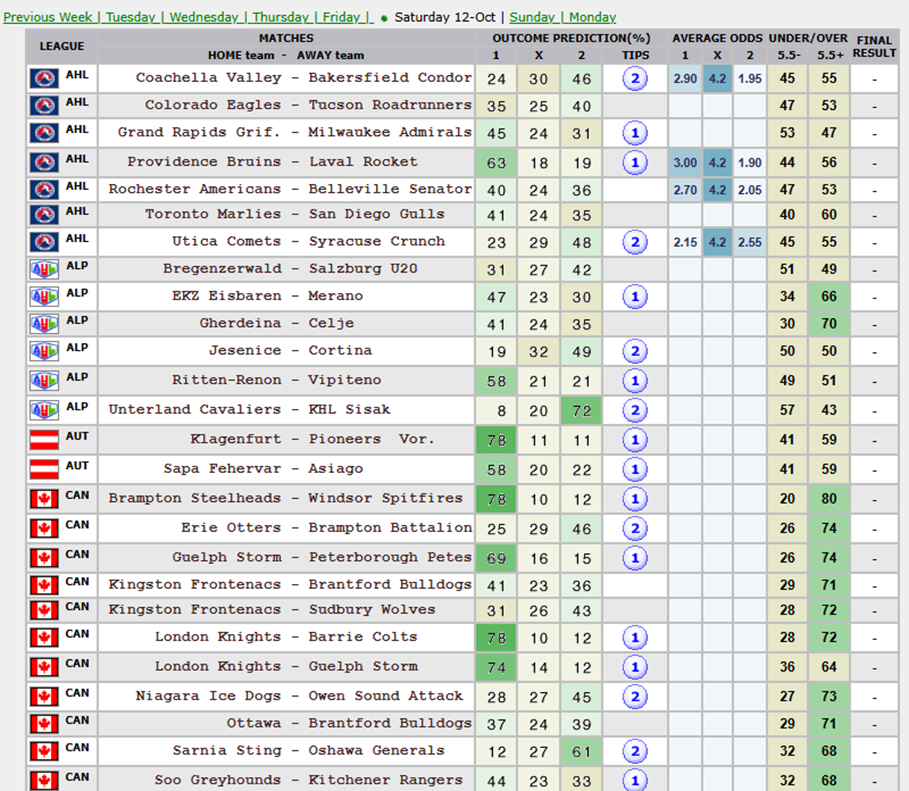Screen dimensions: 909x791
Task: Click Austria flag beside Klagenfurt match
Action: click(x=44, y=440)
